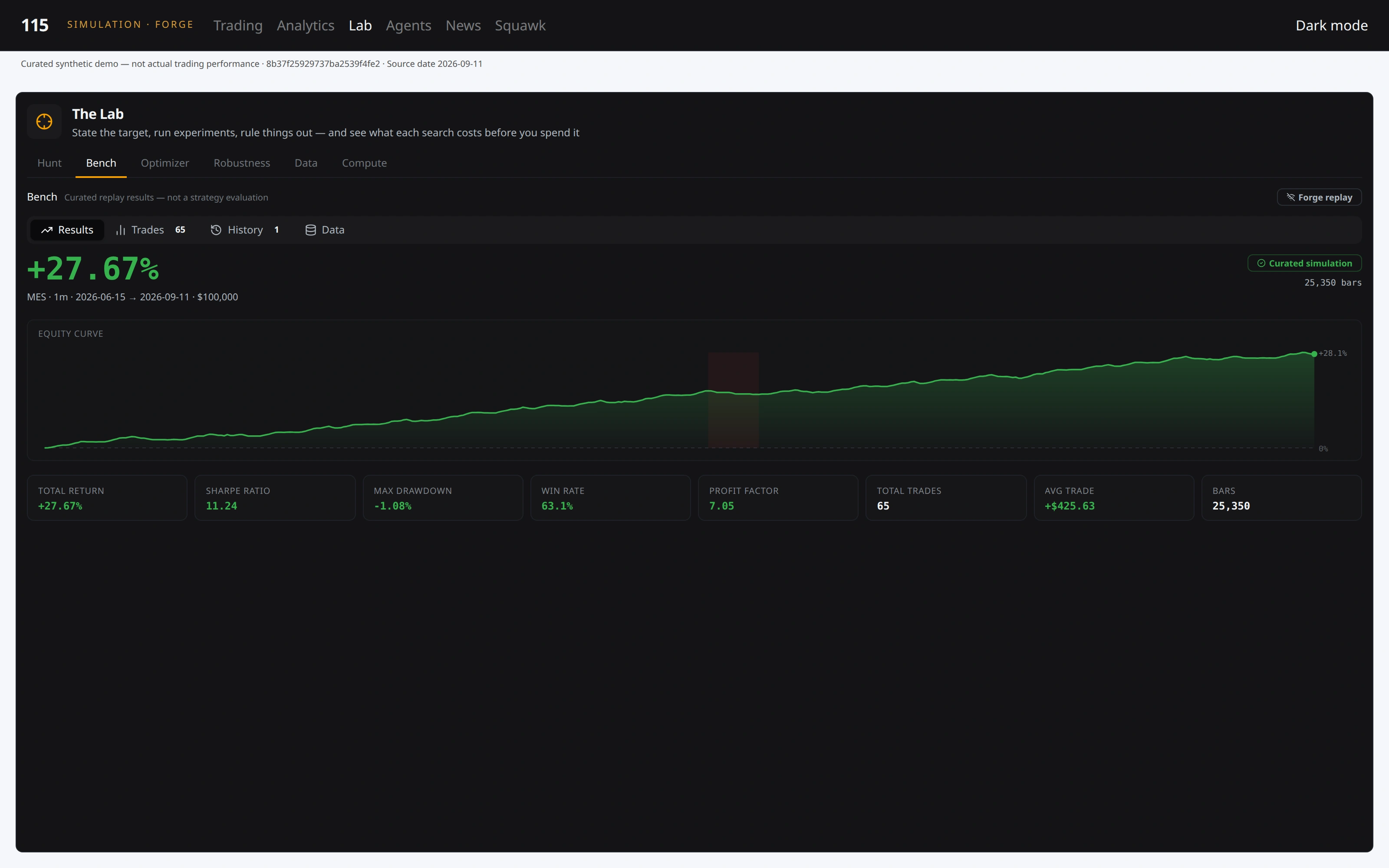Select the Bench tab
Screen dimensions: 1389x868
click(101, 163)
